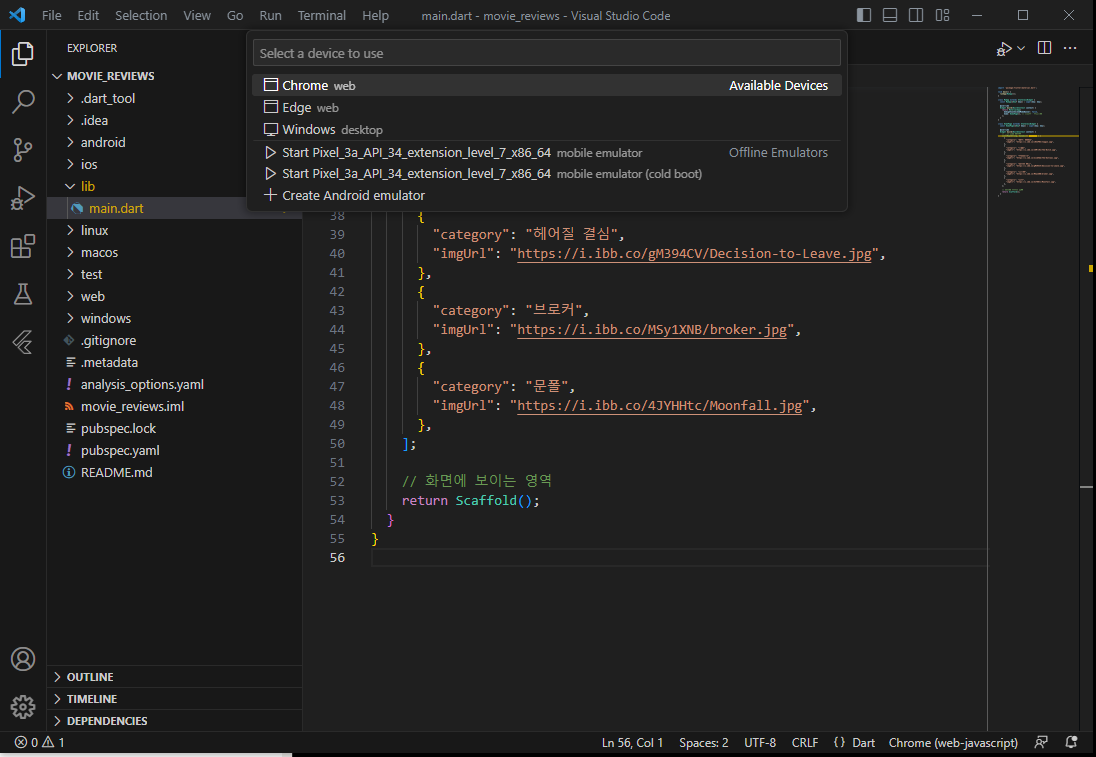Viewport: 1096px width, 757px height.
Task: Expand the DEPENDENCIES section
Action: 175,721
